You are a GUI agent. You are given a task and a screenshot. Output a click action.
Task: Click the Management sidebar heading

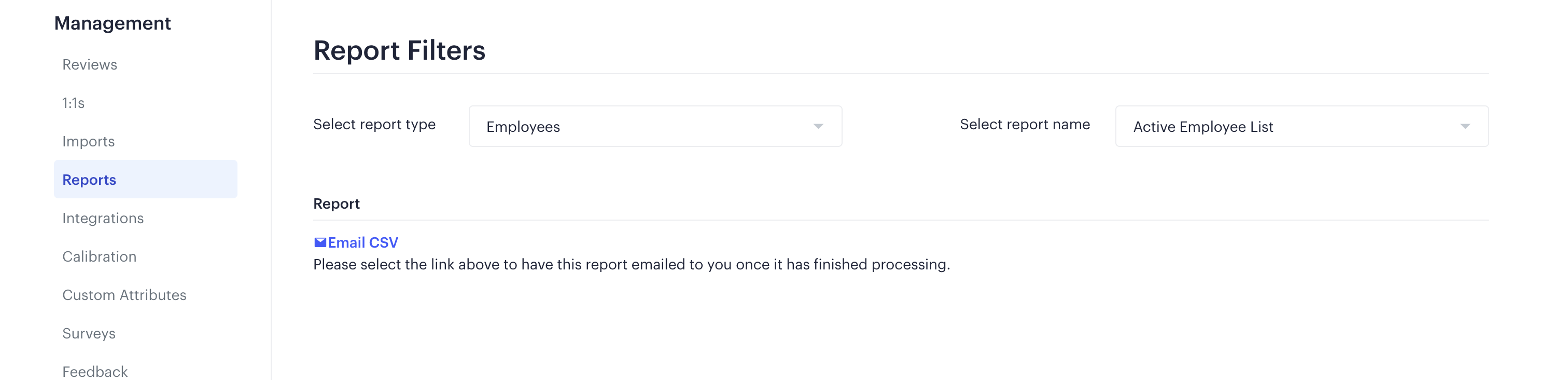pos(113,23)
